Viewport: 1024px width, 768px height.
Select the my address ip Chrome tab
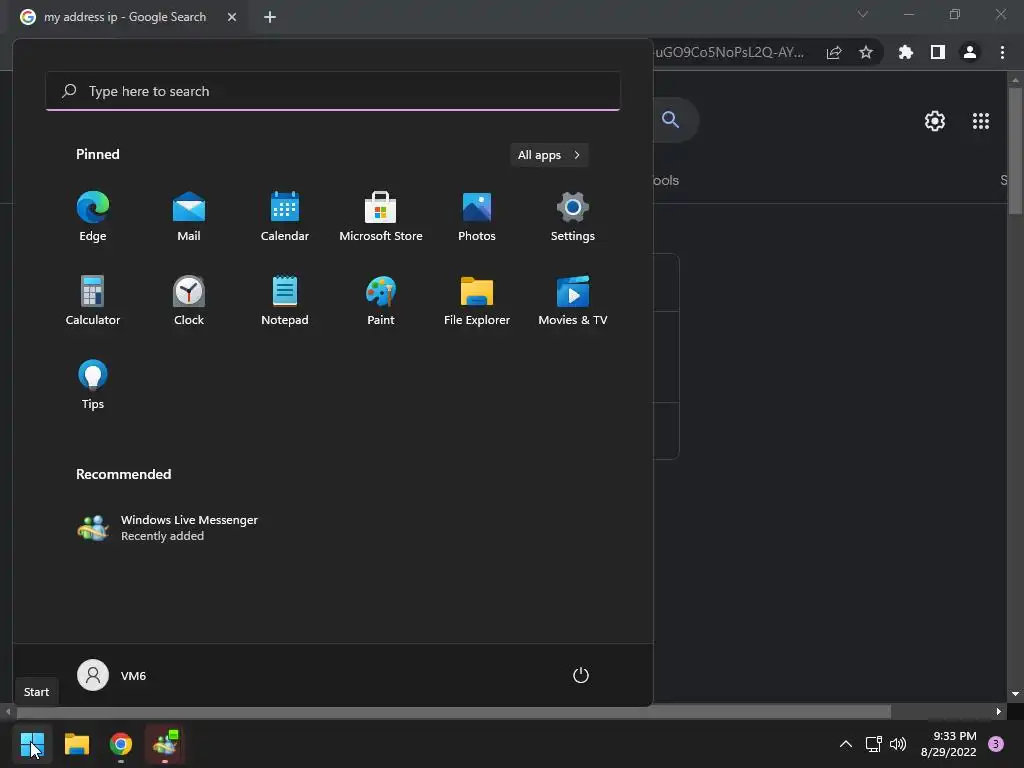coord(125,17)
